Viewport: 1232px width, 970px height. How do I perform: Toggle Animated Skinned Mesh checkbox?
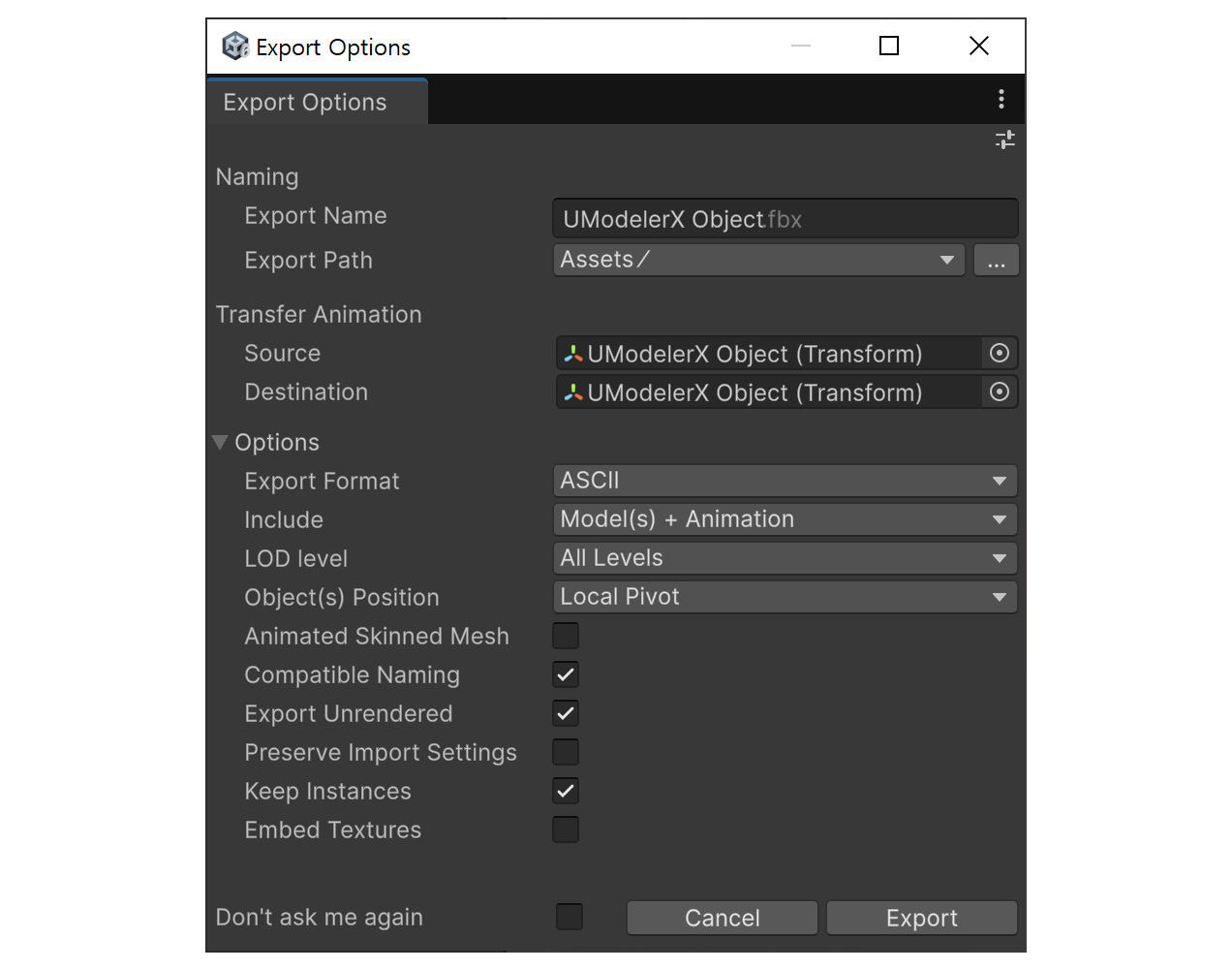tap(566, 636)
